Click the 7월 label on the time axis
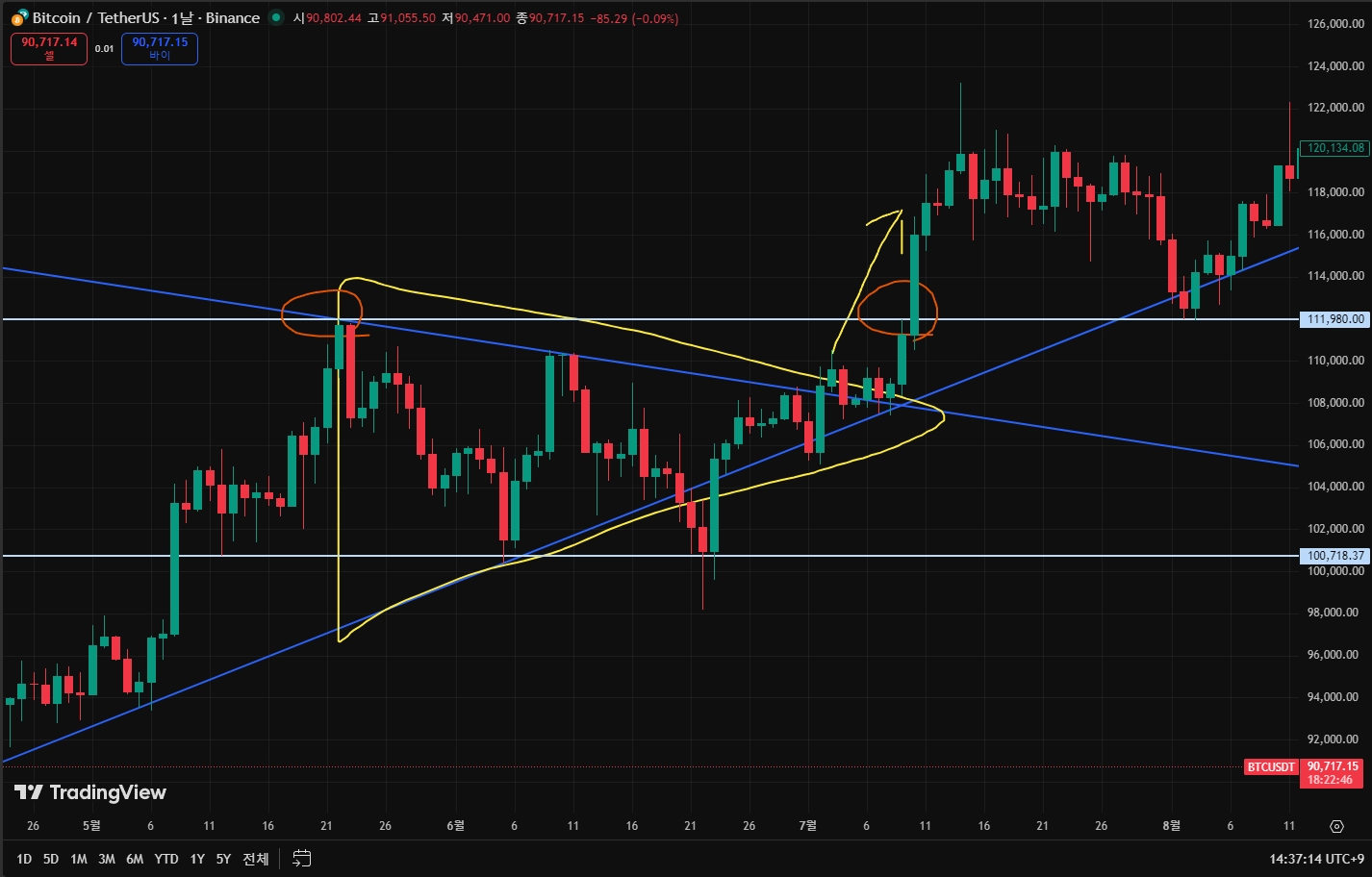The image size is (1372, 877). click(x=808, y=826)
